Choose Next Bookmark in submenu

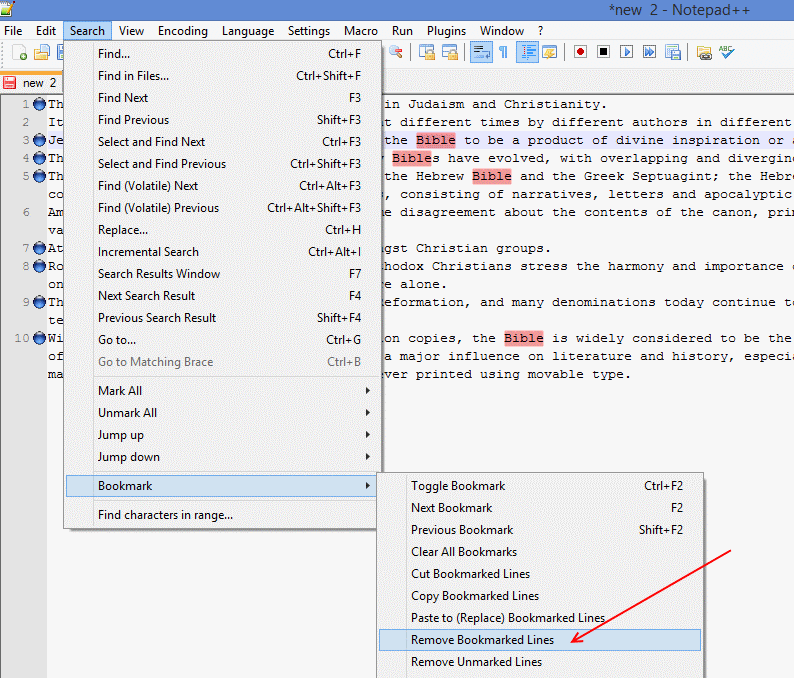540,508
